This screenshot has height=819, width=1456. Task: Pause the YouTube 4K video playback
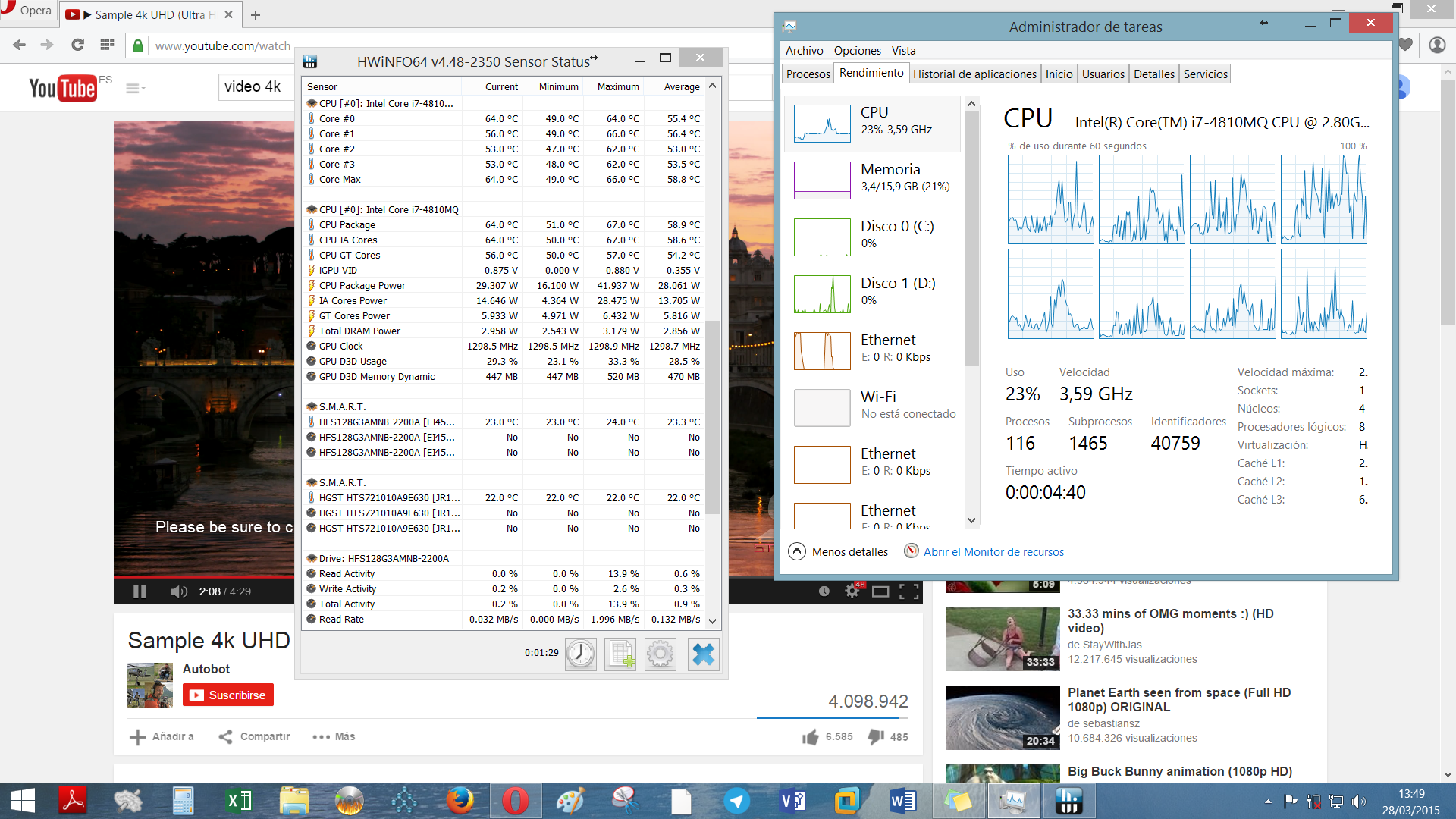[x=140, y=592]
